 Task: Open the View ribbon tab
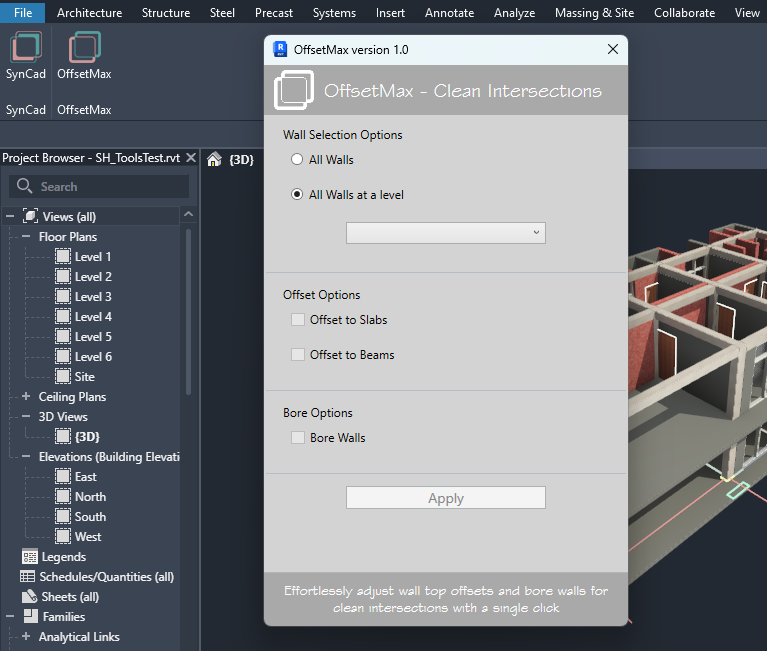pyautogui.click(x=747, y=12)
